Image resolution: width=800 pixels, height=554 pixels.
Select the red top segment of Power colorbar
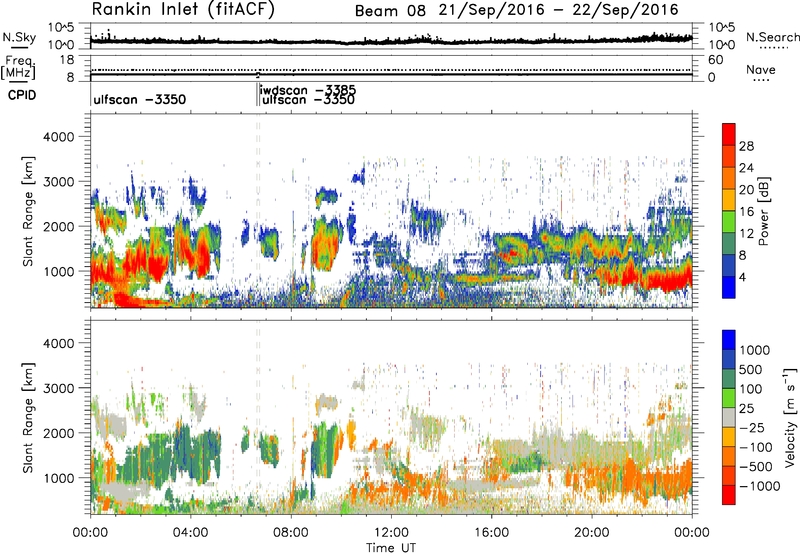pyautogui.click(x=729, y=134)
